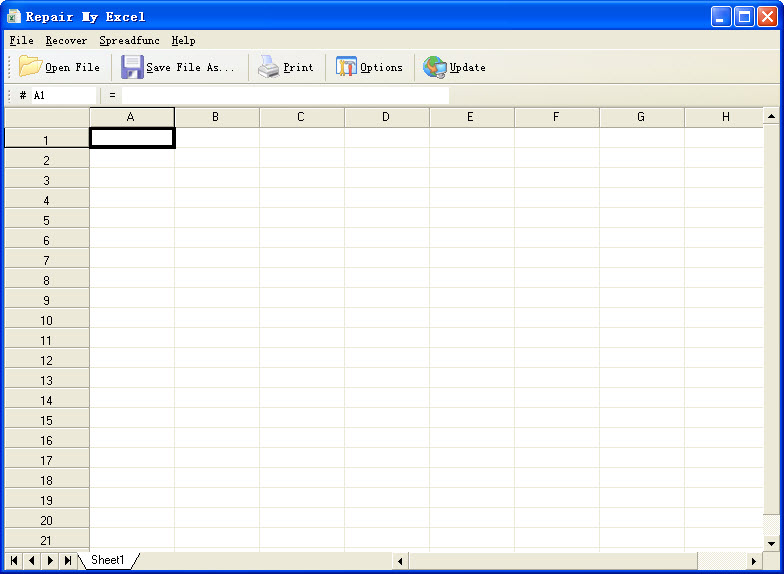Click the vertical scrollbar up arrow
This screenshot has height=574, width=784.
[771, 116]
